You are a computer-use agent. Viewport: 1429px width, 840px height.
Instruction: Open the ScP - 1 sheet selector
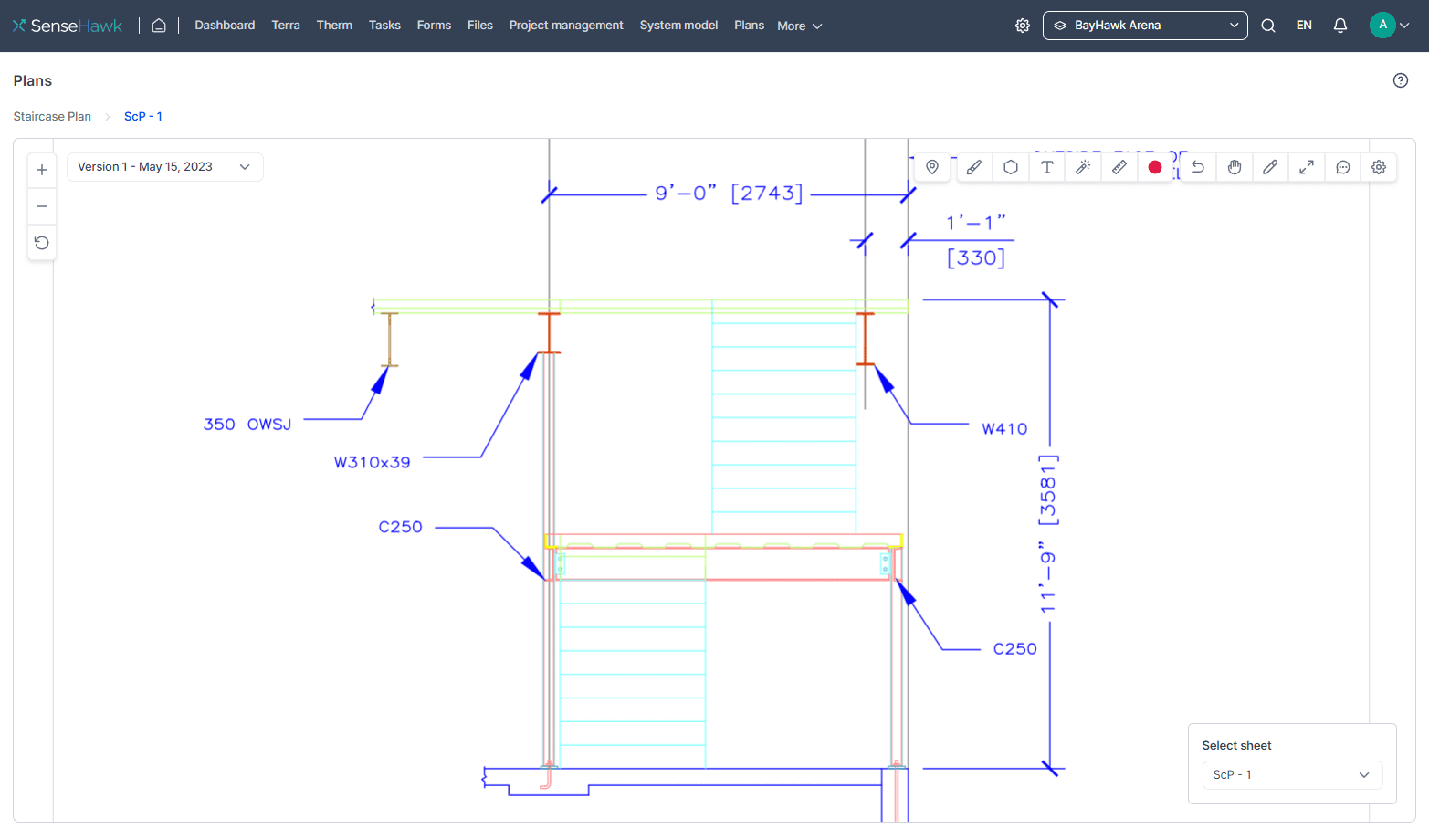point(1291,774)
